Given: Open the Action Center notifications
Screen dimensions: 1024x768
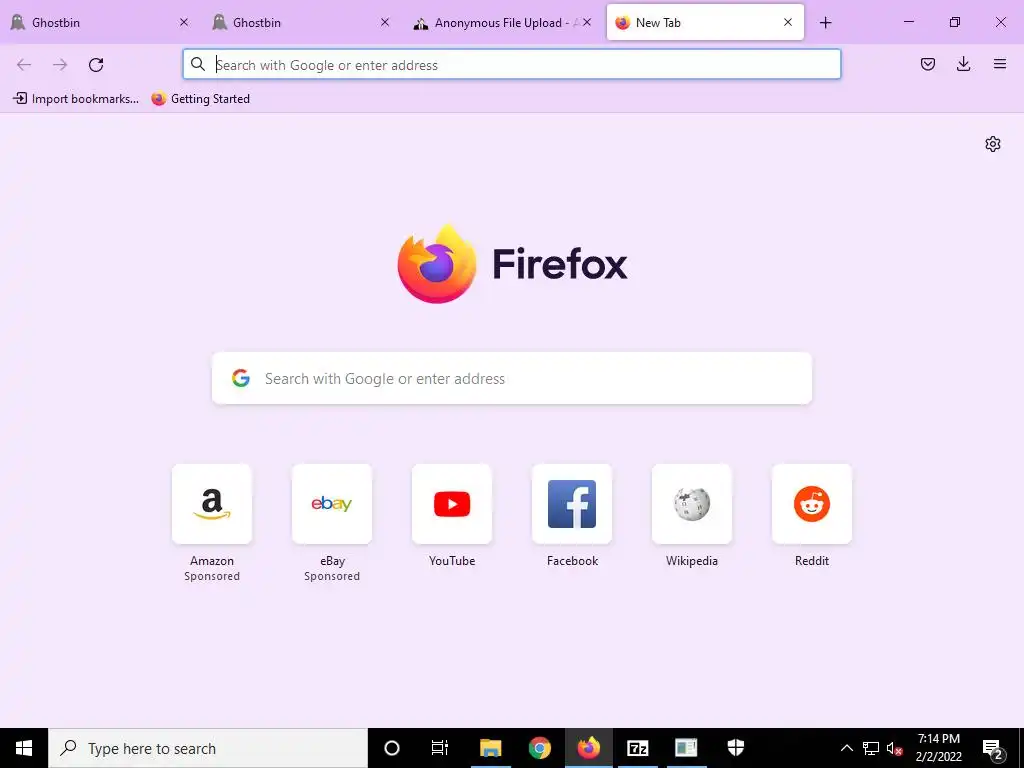Looking at the screenshot, I should tap(993, 748).
